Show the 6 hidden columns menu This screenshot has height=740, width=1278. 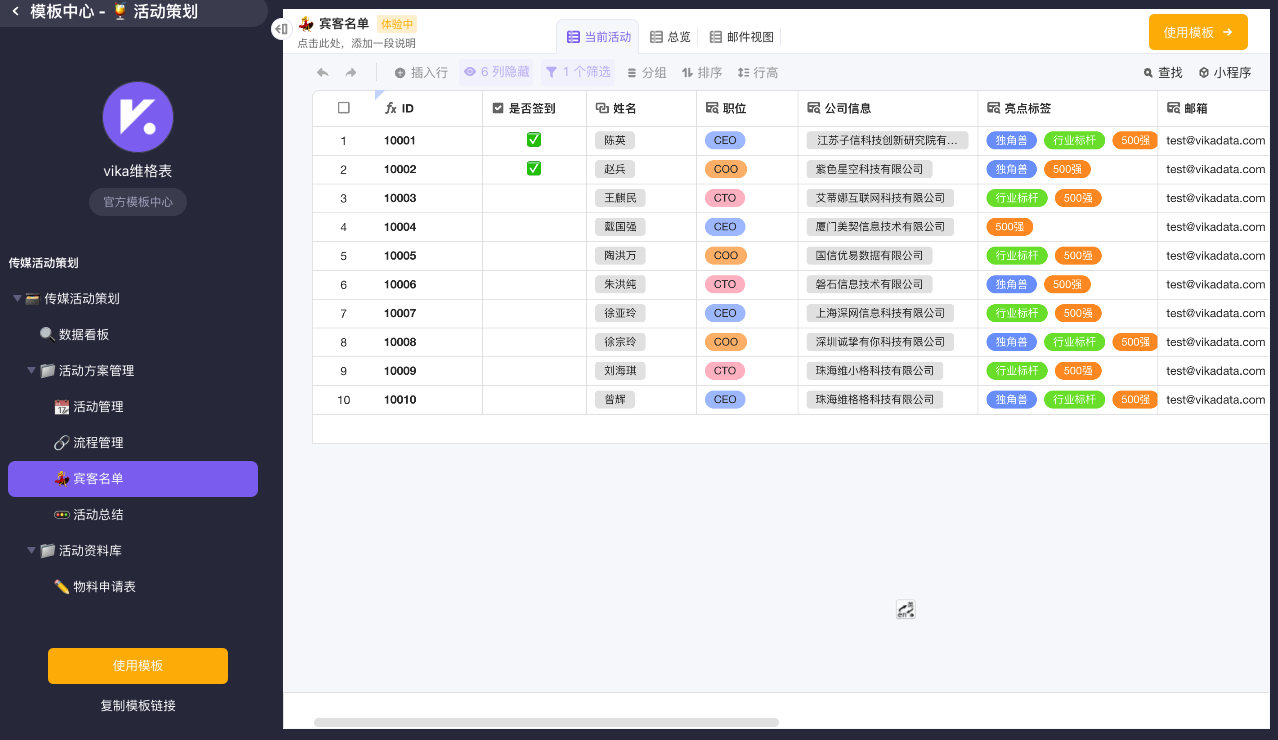pyautogui.click(x=496, y=72)
